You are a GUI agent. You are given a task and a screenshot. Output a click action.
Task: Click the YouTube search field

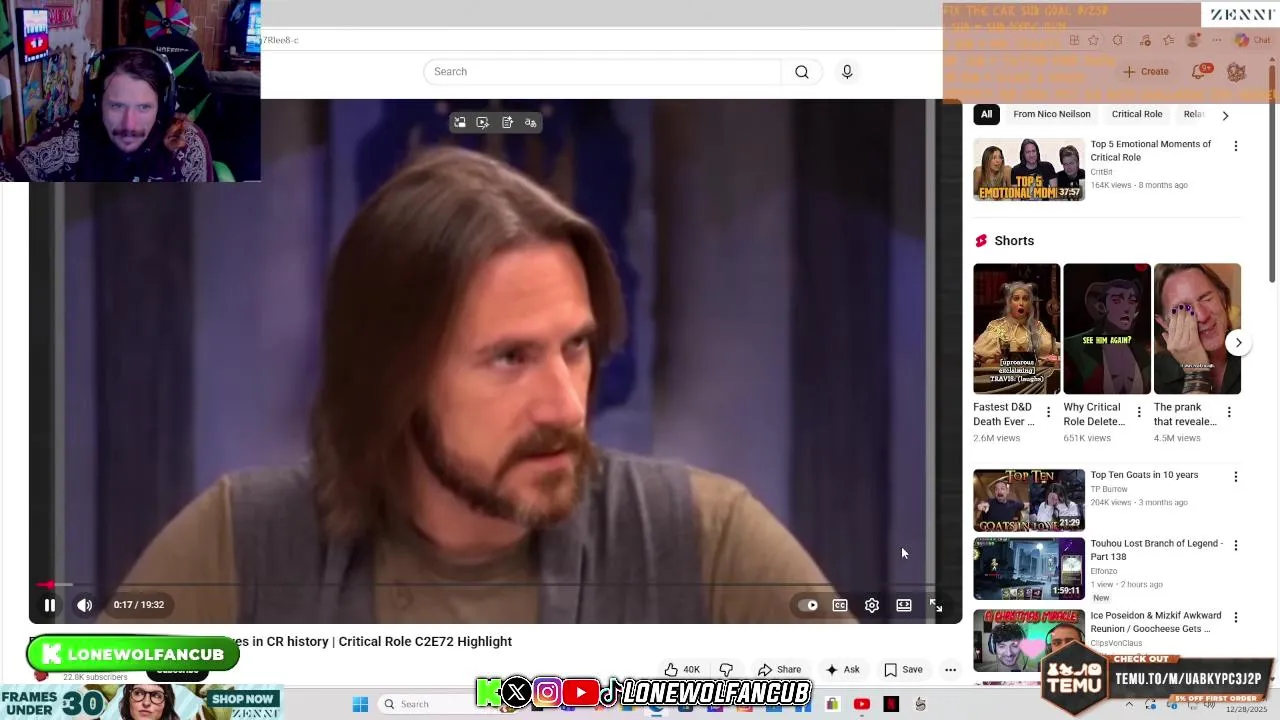click(x=602, y=72)
